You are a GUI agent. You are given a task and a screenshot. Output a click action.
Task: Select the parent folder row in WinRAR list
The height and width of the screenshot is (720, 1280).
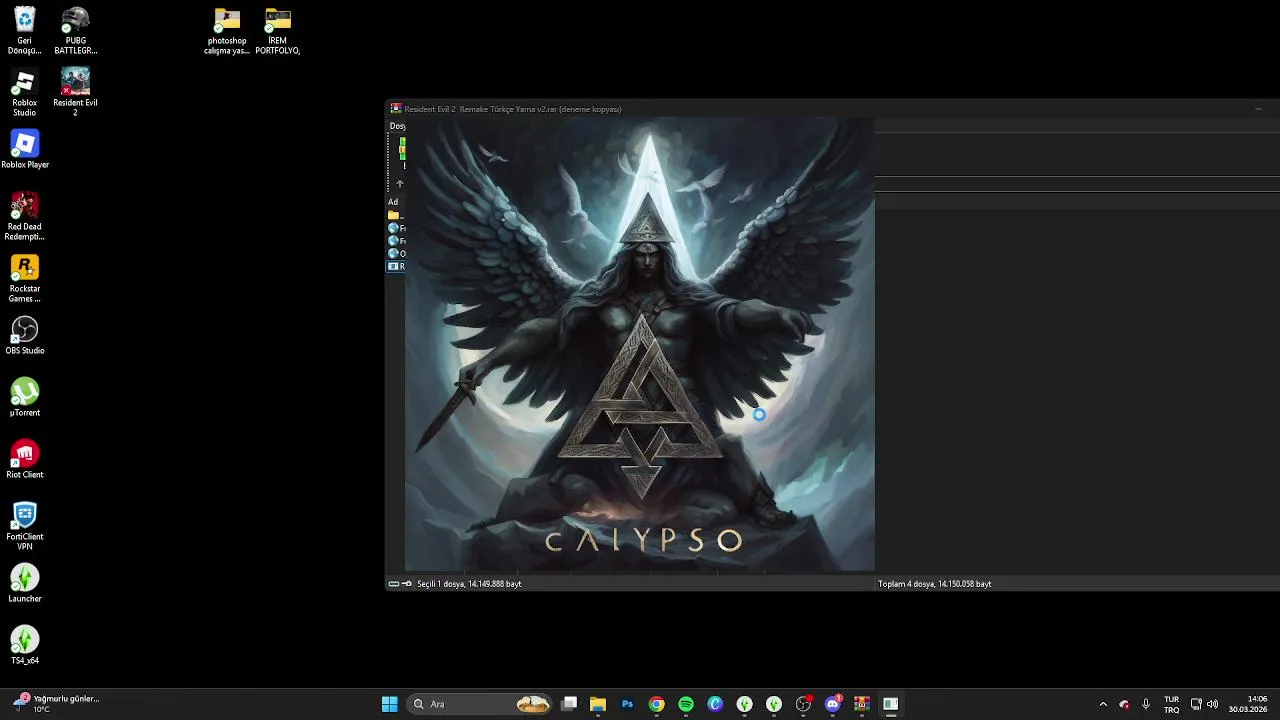click(396, 215)
